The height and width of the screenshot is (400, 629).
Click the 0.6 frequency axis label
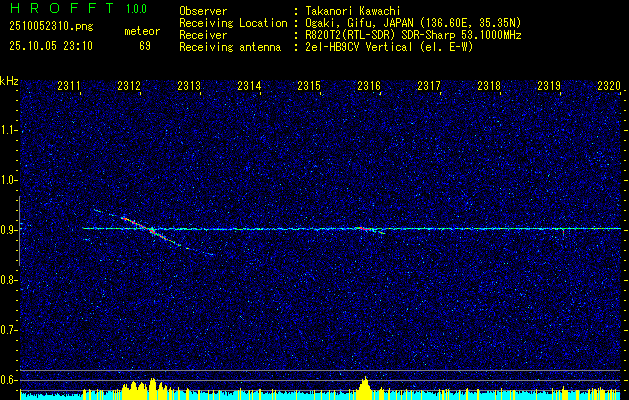(9, 380)
